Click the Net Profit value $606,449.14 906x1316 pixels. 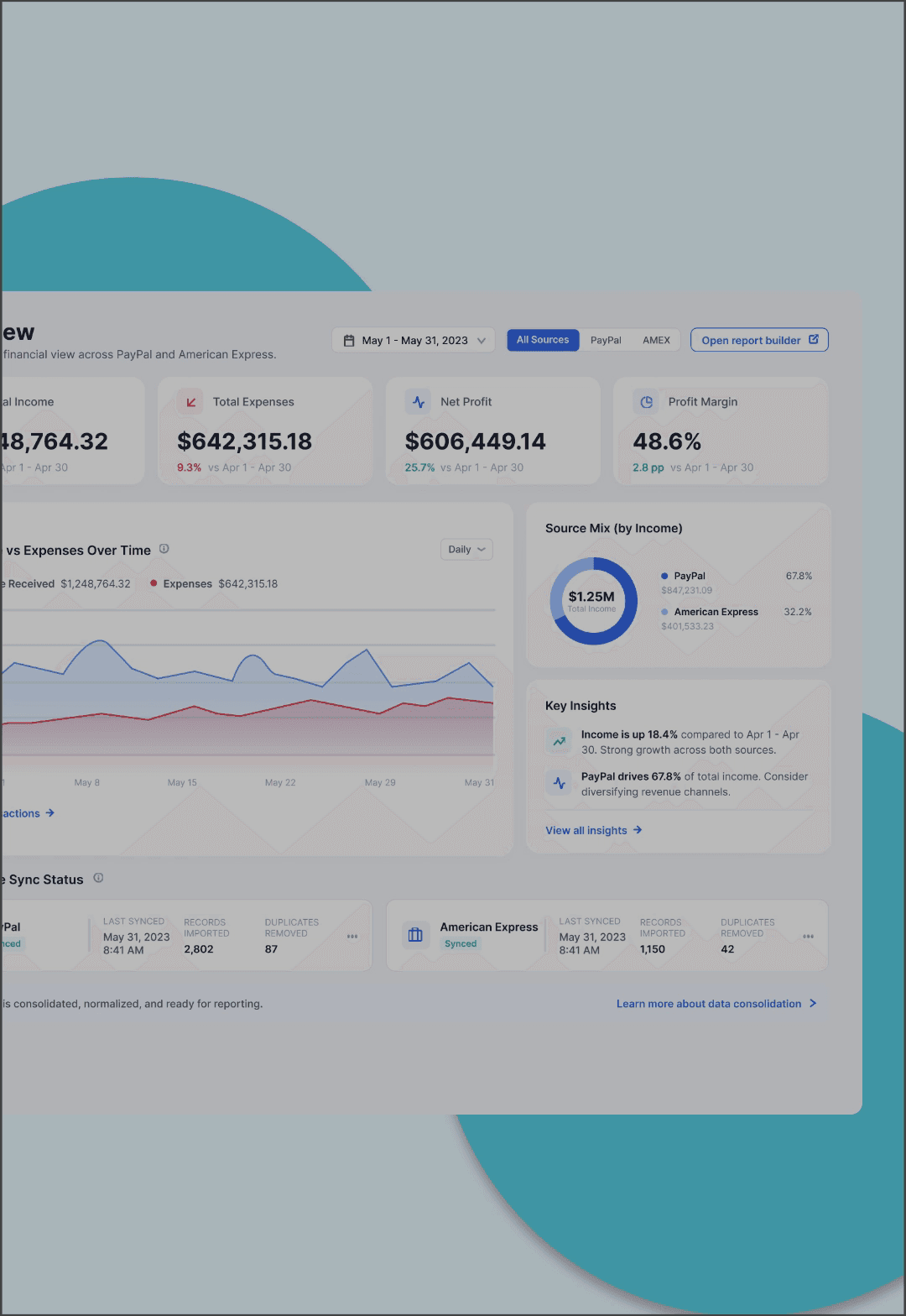click(x=475, y=441)
